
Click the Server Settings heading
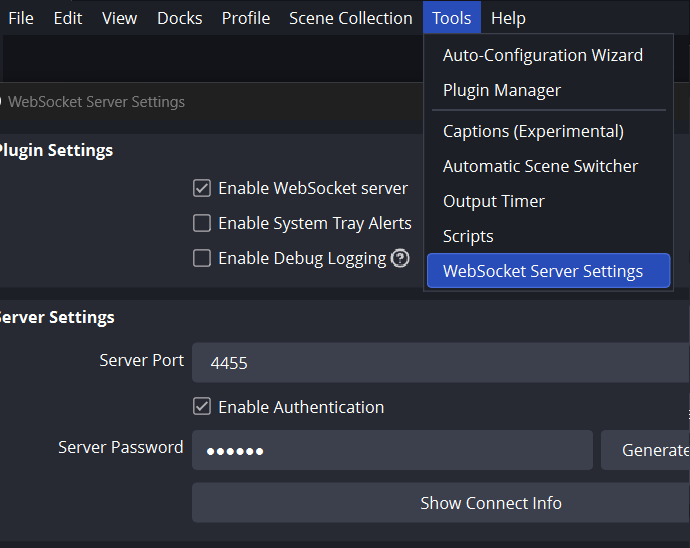pyautogui.click(x=57, y=317)
